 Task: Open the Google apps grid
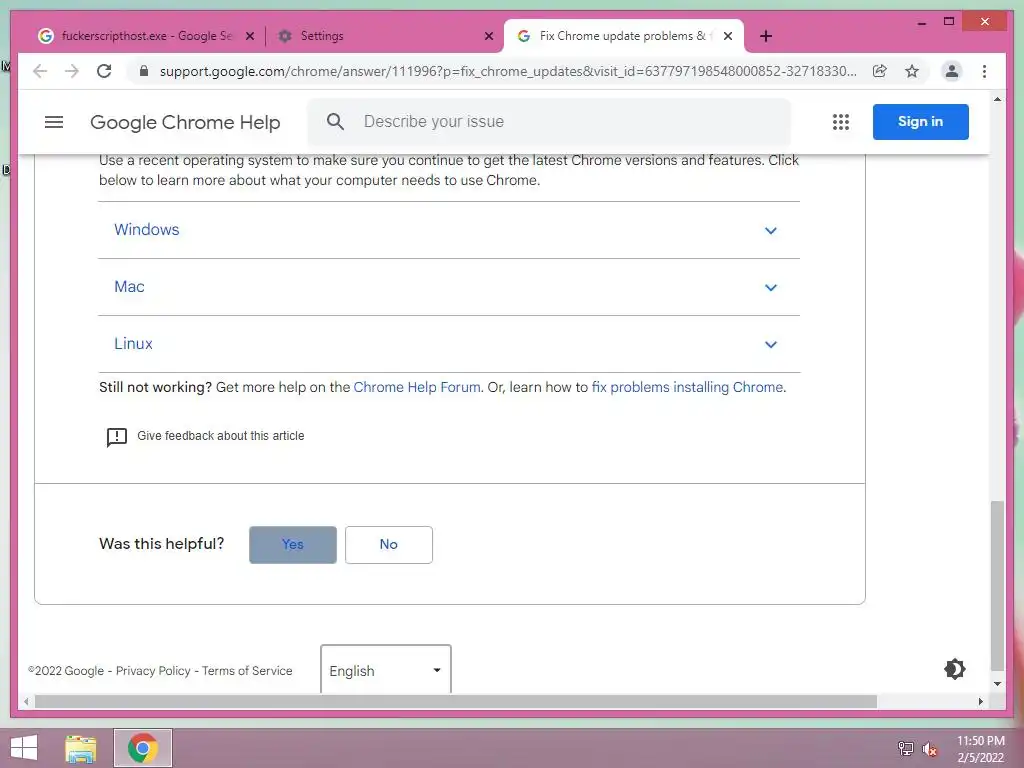point(840,122)
